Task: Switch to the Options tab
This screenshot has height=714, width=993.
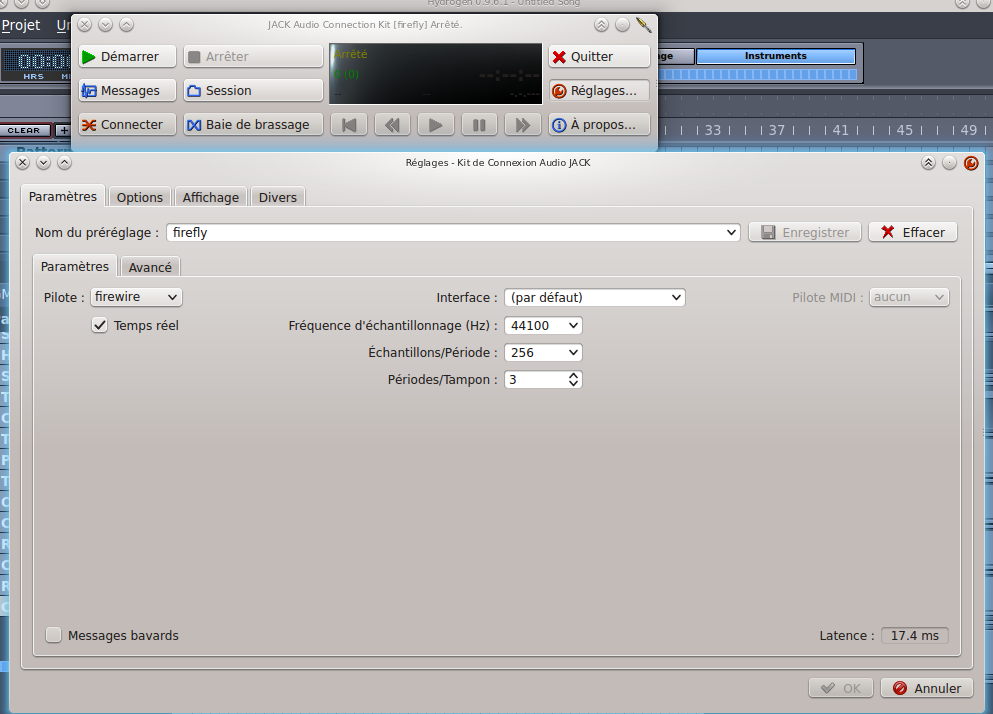Action: pyautogui.click(x=139, y=197)
